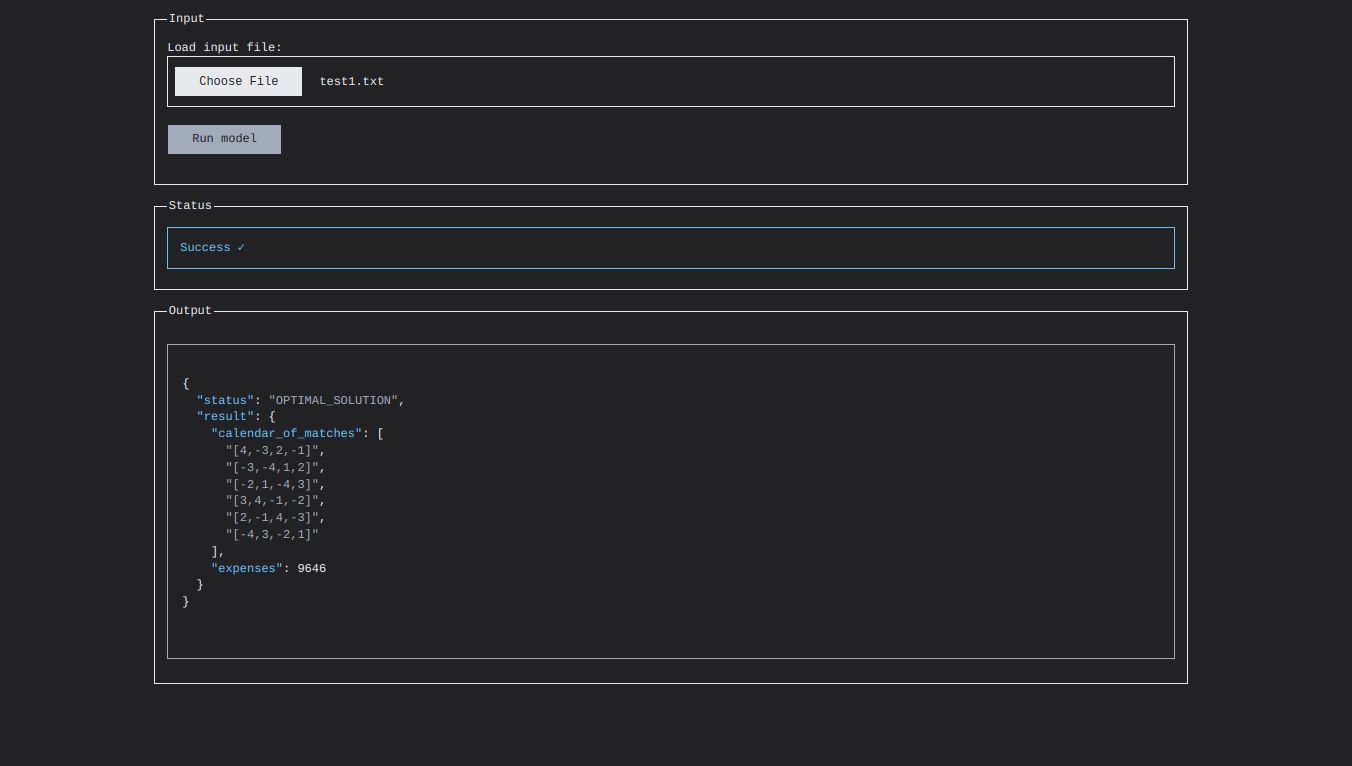Click the first row "[4,-3,2,-1]"
This screenshot has width=1352, height=766.
(272, 451)
